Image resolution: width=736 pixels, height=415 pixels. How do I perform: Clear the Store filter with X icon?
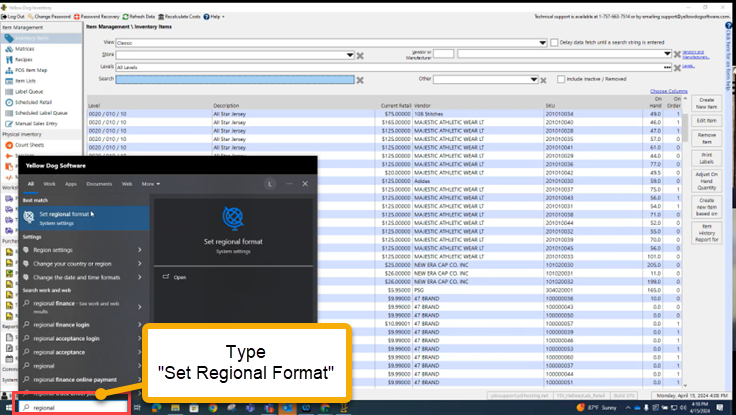[x=360, y=56]
